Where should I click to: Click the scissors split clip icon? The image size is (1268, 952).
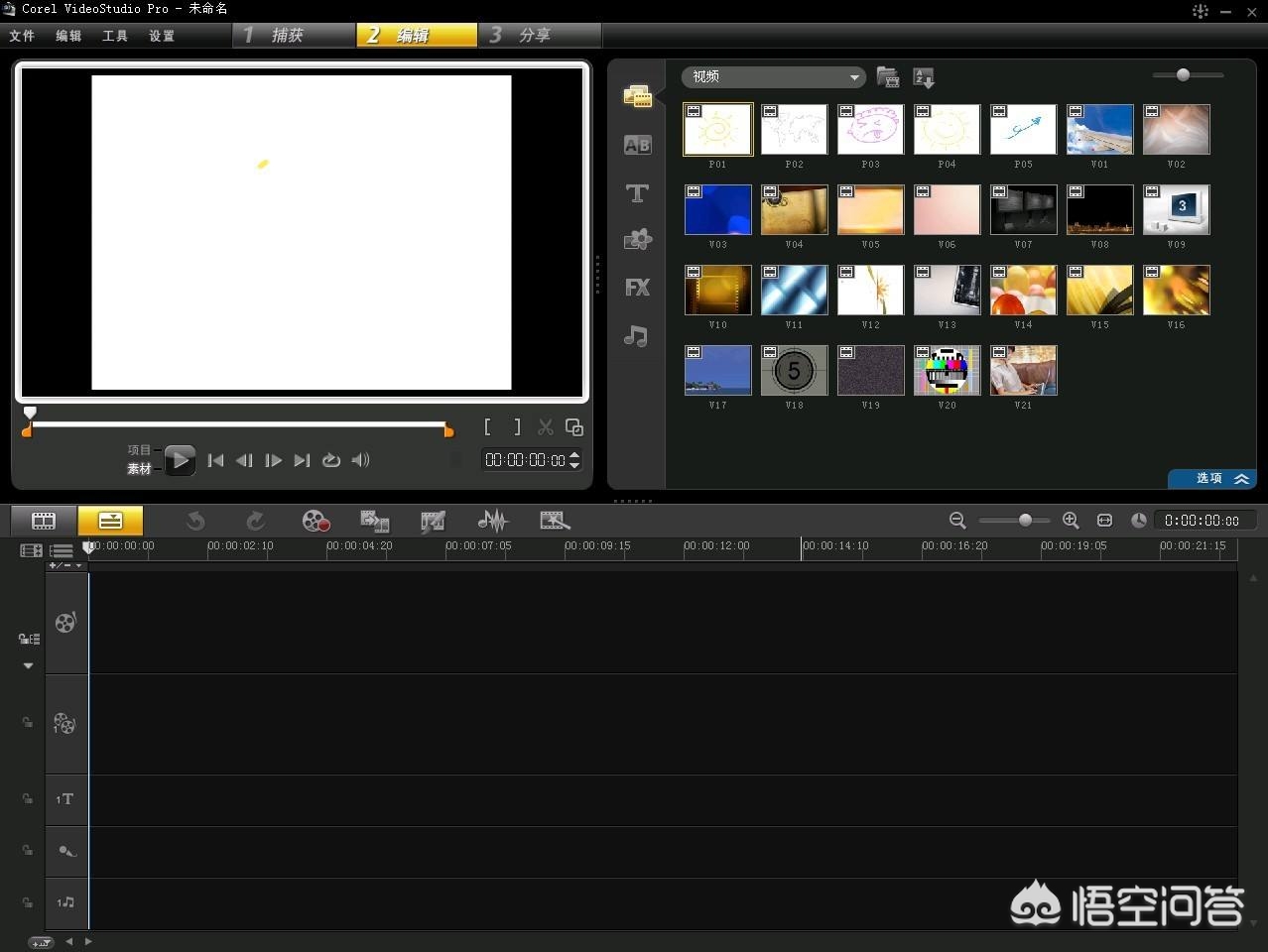pyautogui.click(x=546, y=427)
